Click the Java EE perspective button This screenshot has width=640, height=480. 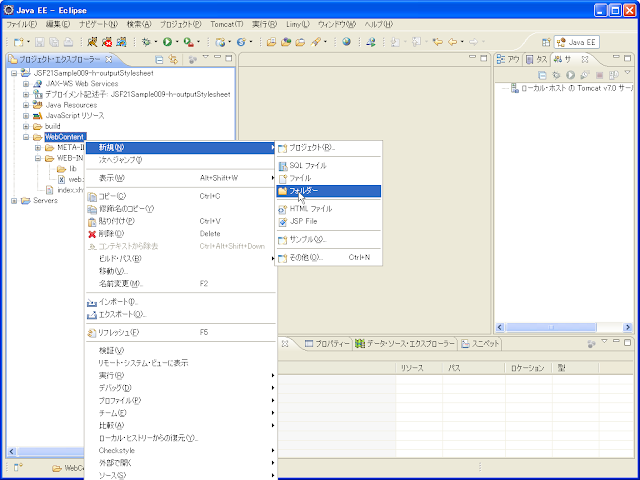point(577,42)
